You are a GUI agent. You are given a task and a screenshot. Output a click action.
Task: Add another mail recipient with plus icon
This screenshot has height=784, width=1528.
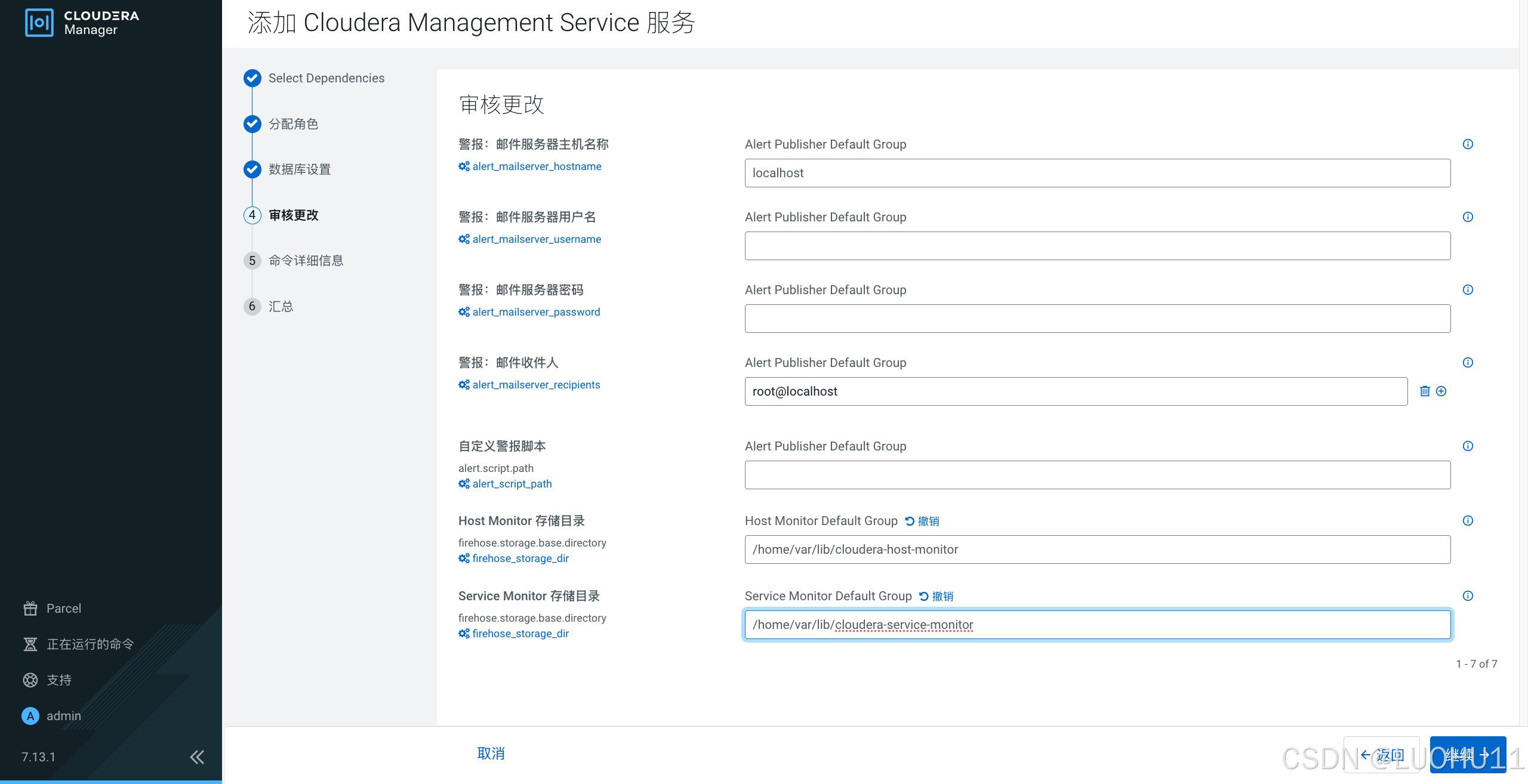(x=1441, y=391)
